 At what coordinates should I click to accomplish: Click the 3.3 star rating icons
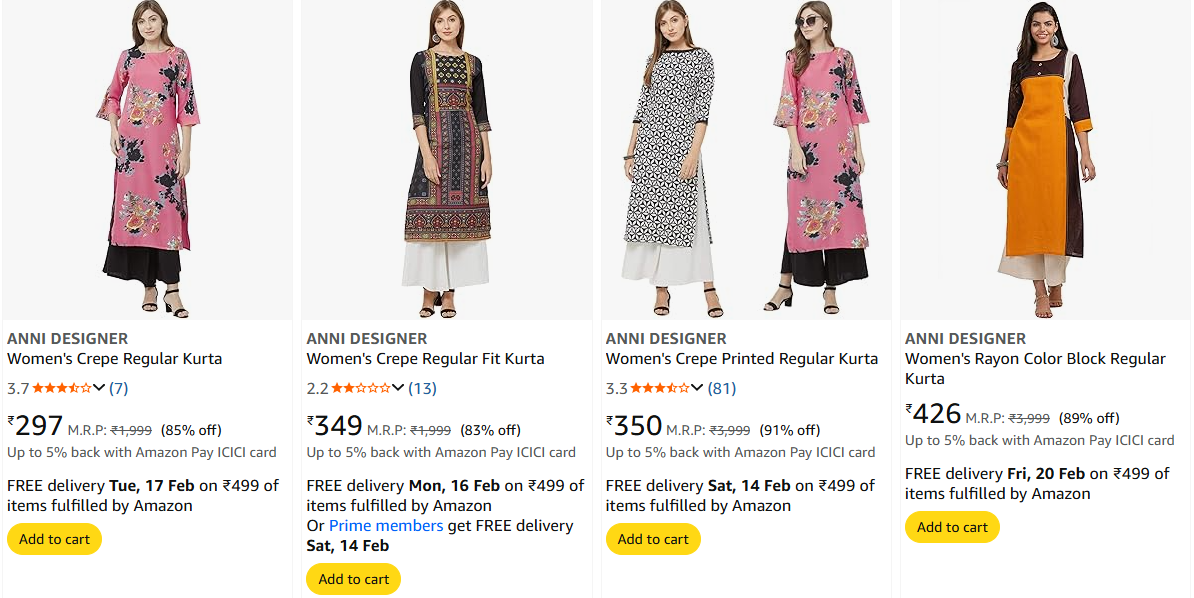pos(660,388)
